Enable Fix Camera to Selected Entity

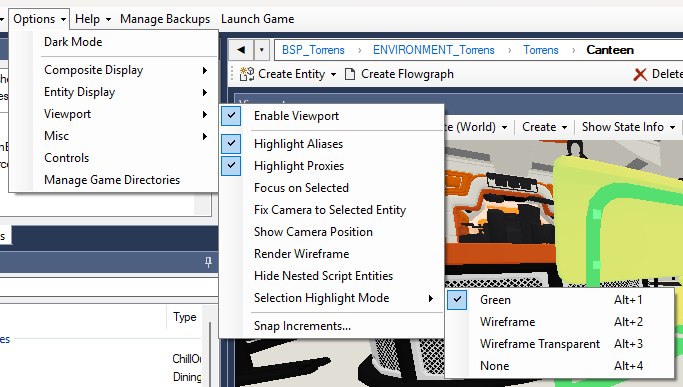pyautogui.click(x=331, y=210)
